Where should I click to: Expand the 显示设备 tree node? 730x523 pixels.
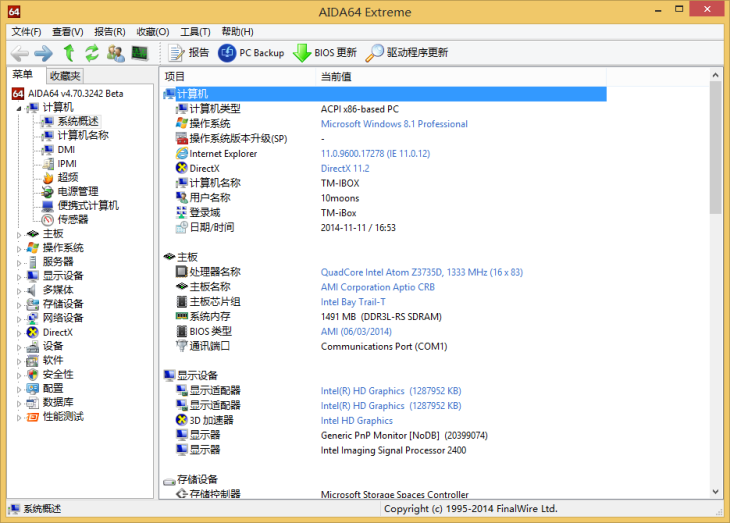[x=19, y=277]
